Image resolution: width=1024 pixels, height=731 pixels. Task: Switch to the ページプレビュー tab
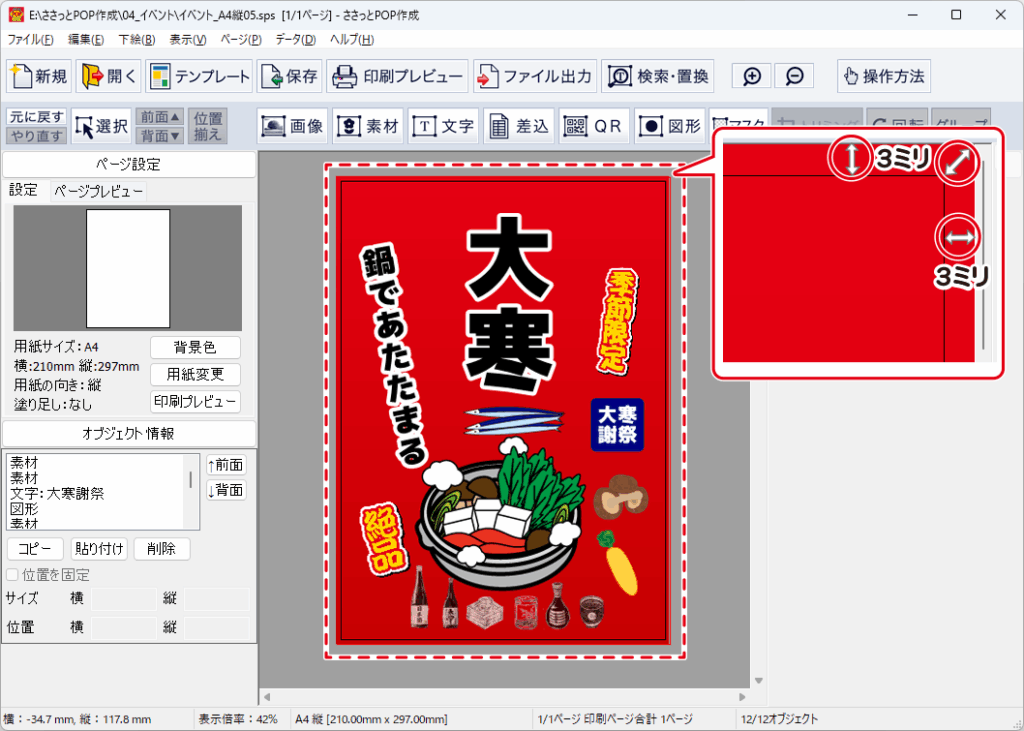(x=99, y=191)
